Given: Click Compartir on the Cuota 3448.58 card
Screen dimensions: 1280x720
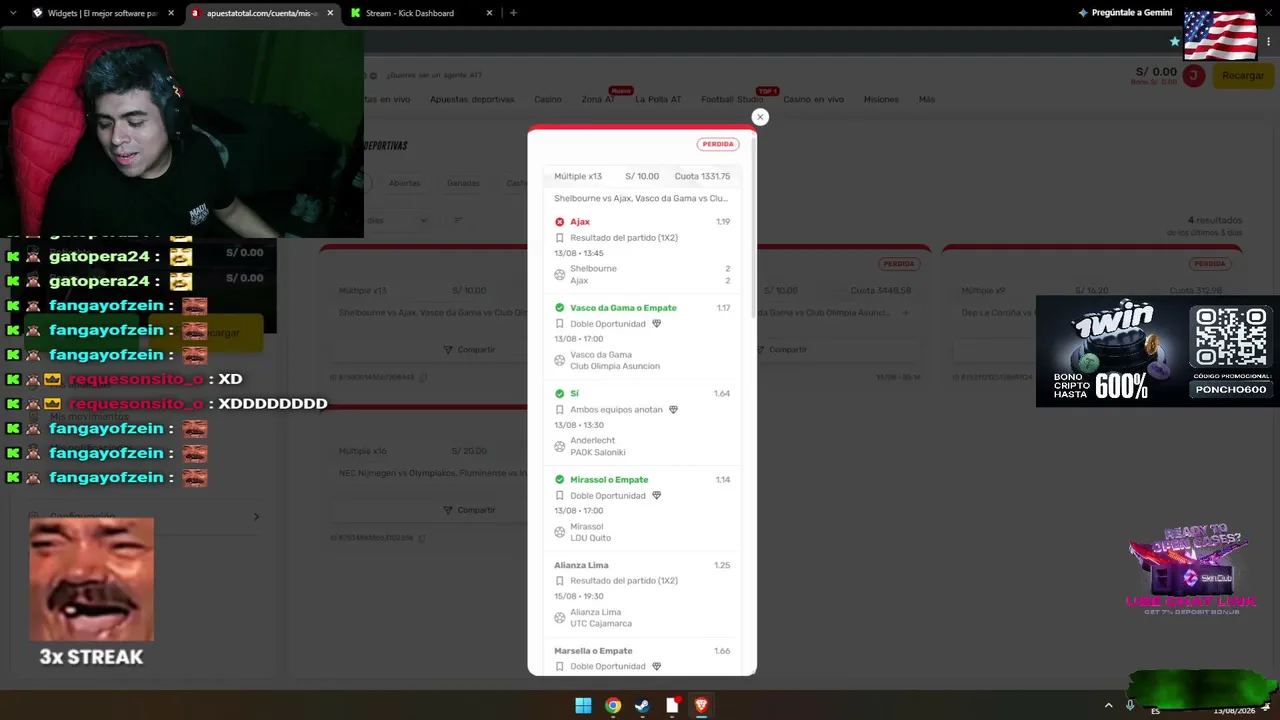Looking at the screenshot, I should (781, 350).
